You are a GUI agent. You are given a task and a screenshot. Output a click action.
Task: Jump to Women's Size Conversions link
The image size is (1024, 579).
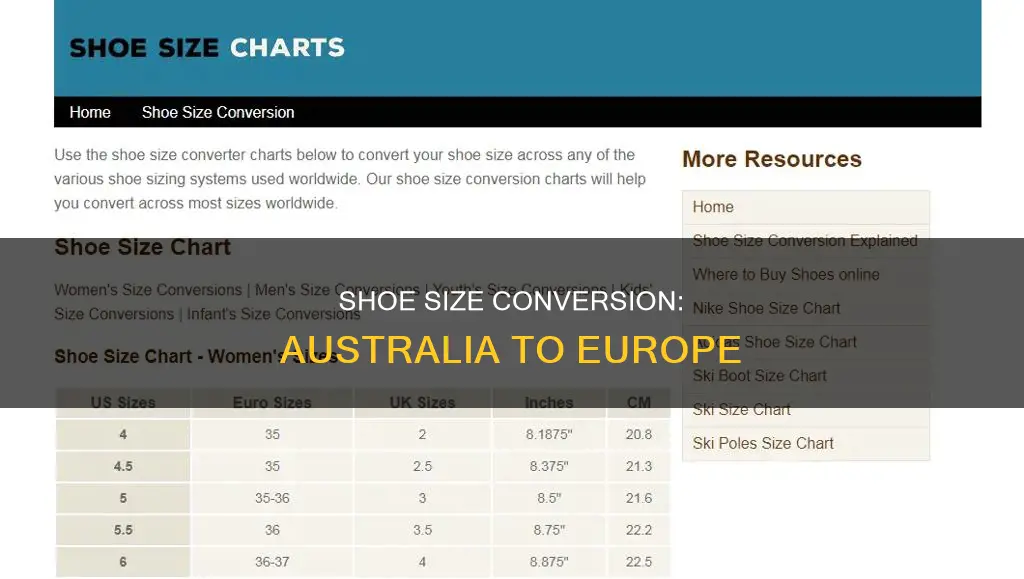click(x=148, y=290)
